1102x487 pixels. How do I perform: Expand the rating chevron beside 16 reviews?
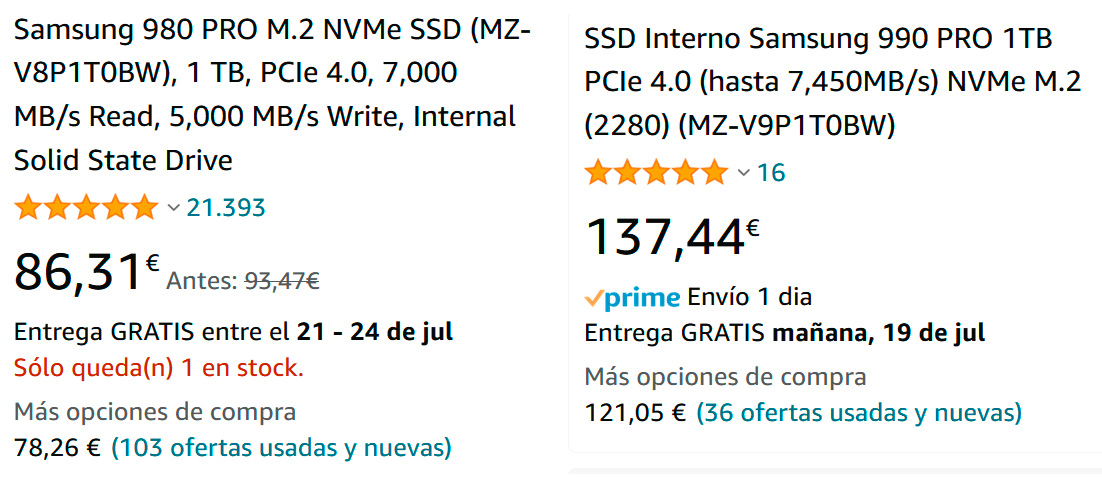point(743,172)
